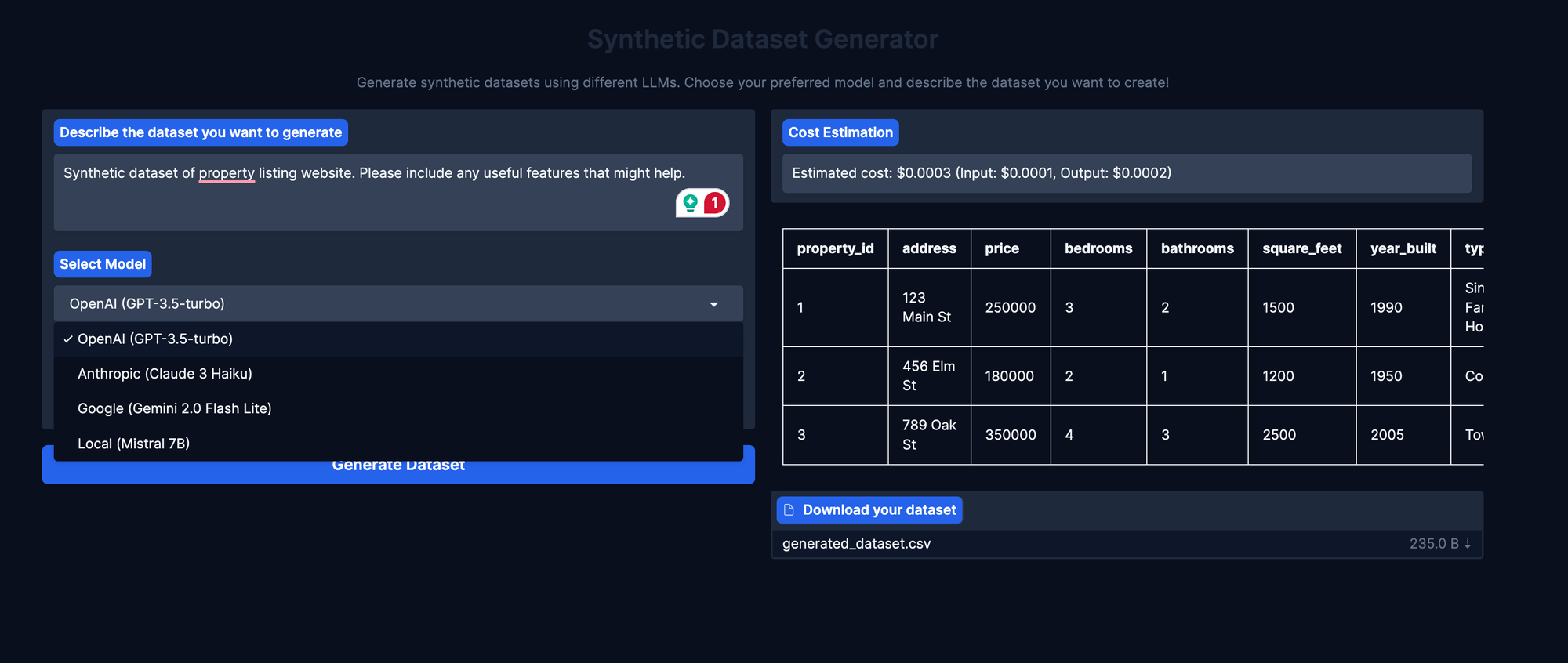Image resolution: width=1568 pixels, height=663 pixels.
Task: Pick Google (Gemini 2.0 Flash Lite) model
Action: tap(398, 408)
